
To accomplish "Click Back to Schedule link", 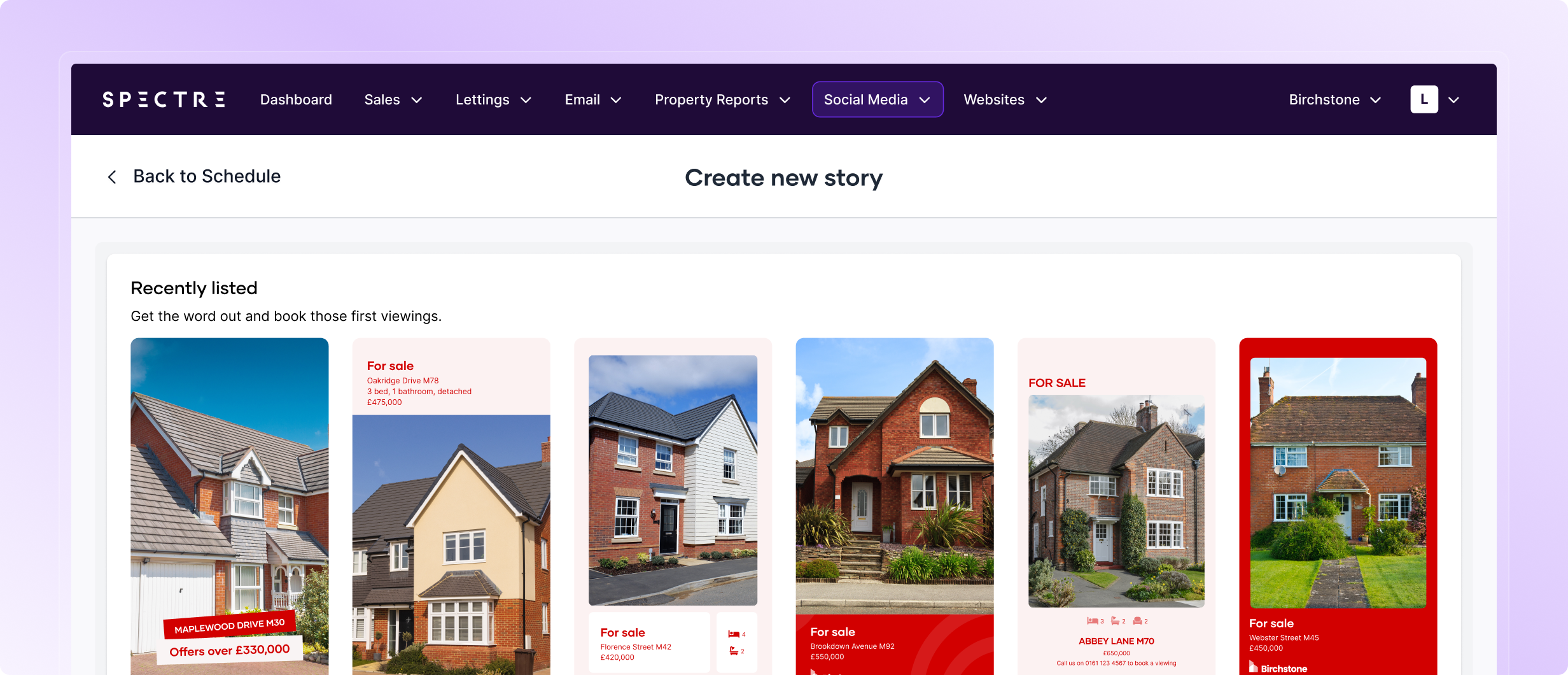I will tap(207, 176).
